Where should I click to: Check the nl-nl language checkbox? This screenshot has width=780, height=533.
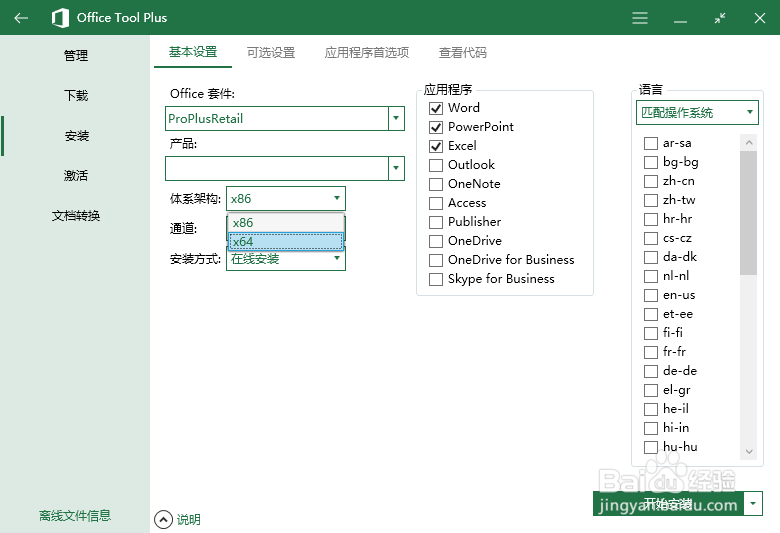(651, 276)
